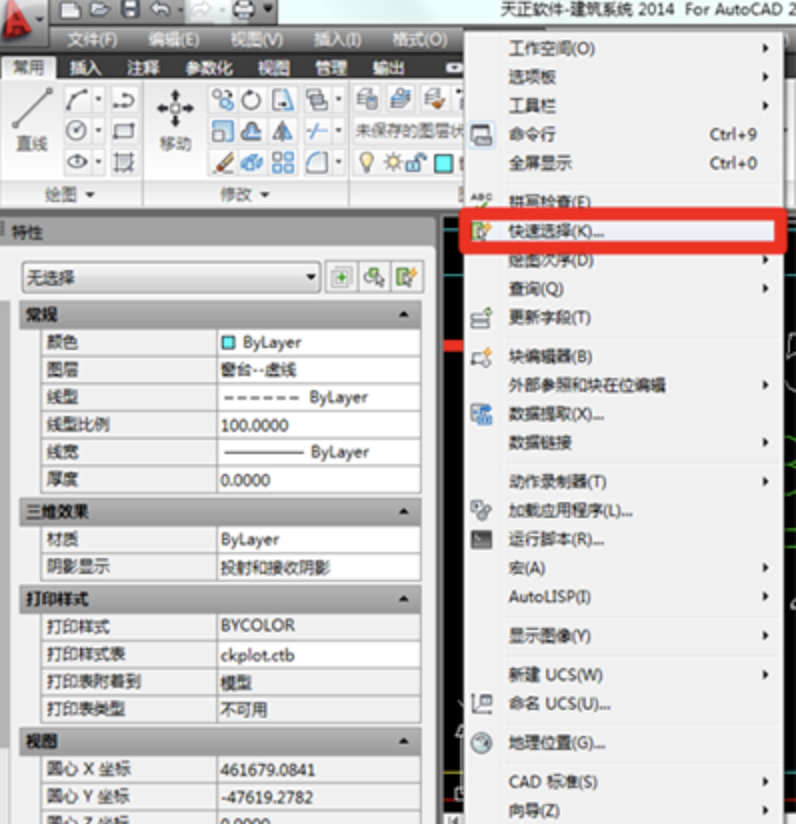
Task: Click the 线型比例 value field 100.0000
Action: coord(318,425)
